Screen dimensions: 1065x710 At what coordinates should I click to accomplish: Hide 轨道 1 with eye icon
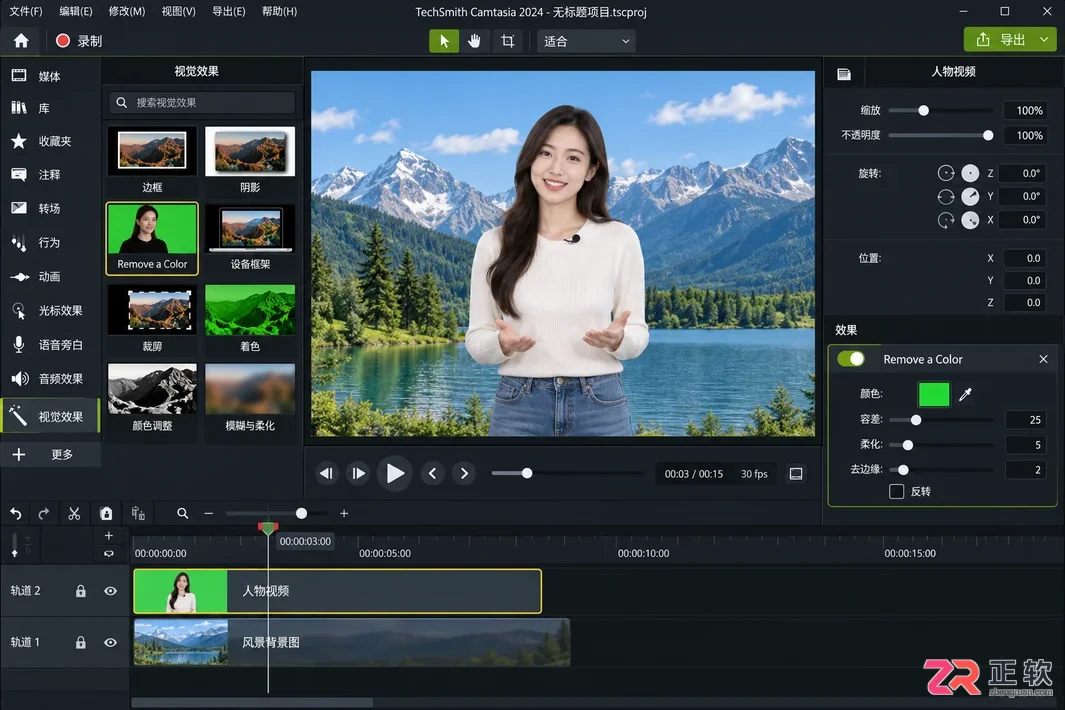tap(111, 642)
